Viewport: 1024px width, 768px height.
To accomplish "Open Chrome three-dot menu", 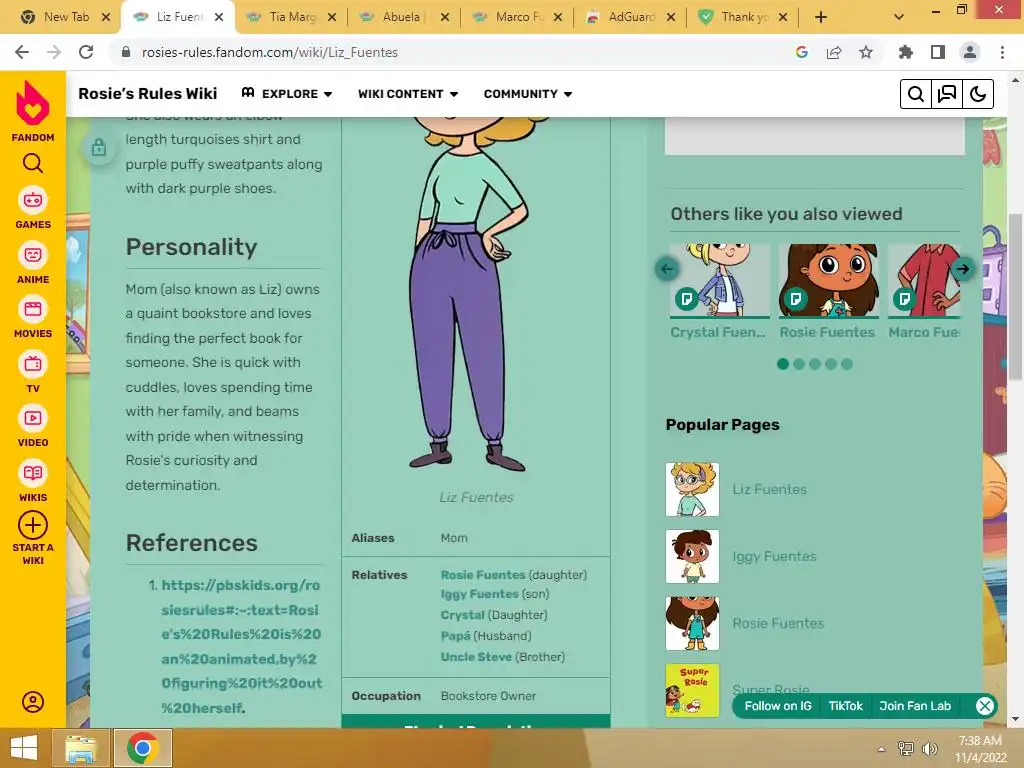I will click(x=1002, y=52).
